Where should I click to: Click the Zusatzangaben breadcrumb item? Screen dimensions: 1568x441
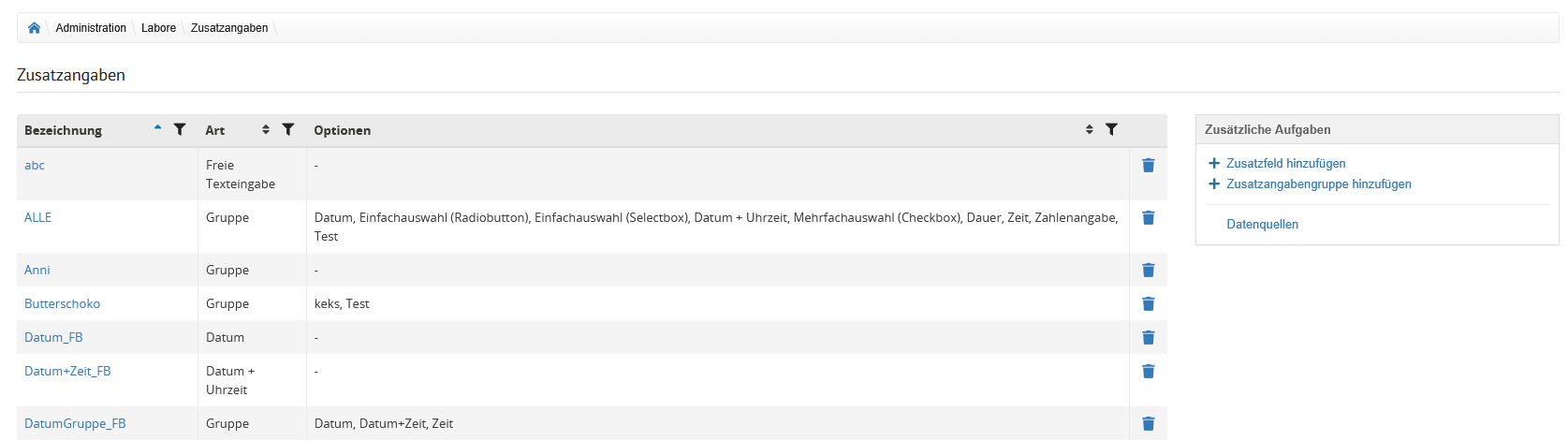(229, 28)
